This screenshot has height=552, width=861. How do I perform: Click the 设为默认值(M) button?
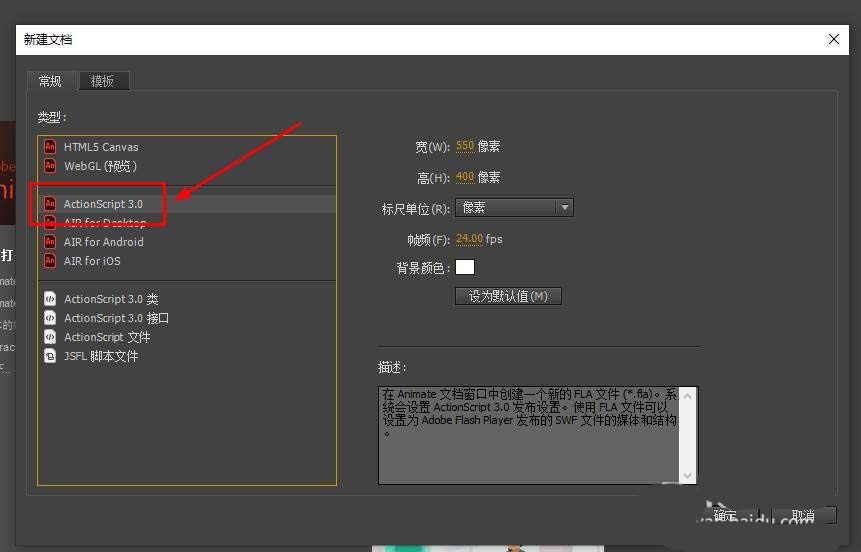coord(508,296)
